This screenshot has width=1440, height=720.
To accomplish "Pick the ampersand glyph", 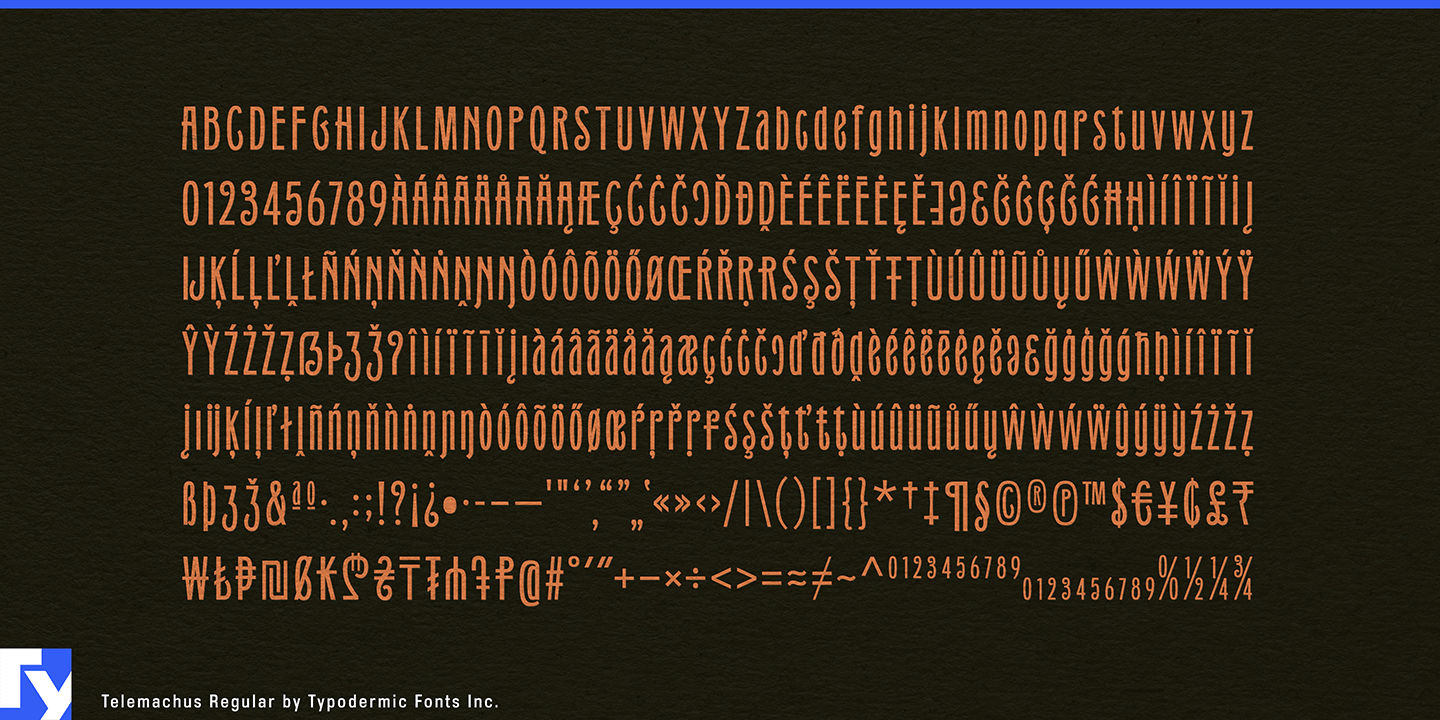I will [x=277, y=509].
